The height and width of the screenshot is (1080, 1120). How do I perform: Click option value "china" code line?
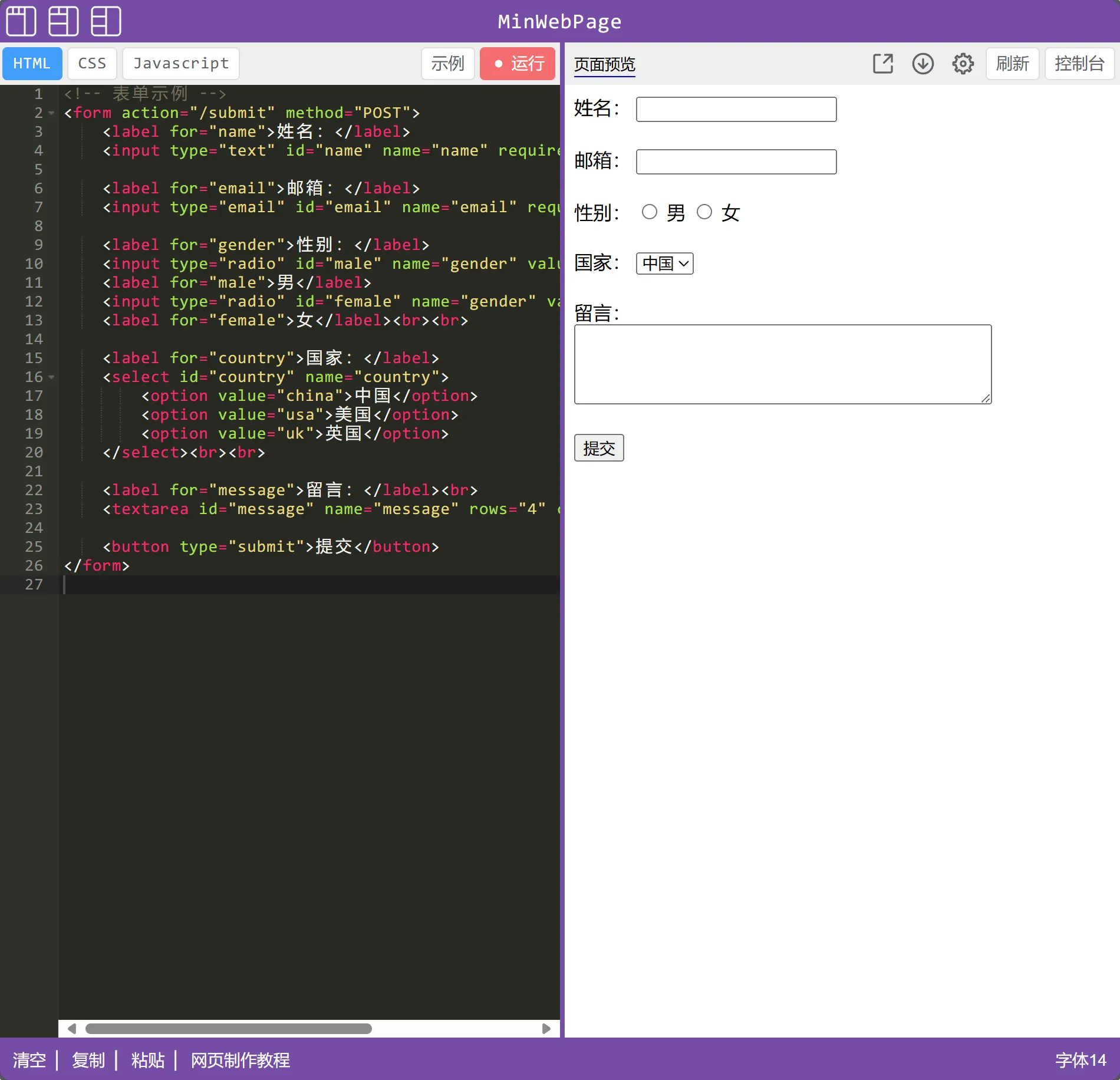(309, 396)
